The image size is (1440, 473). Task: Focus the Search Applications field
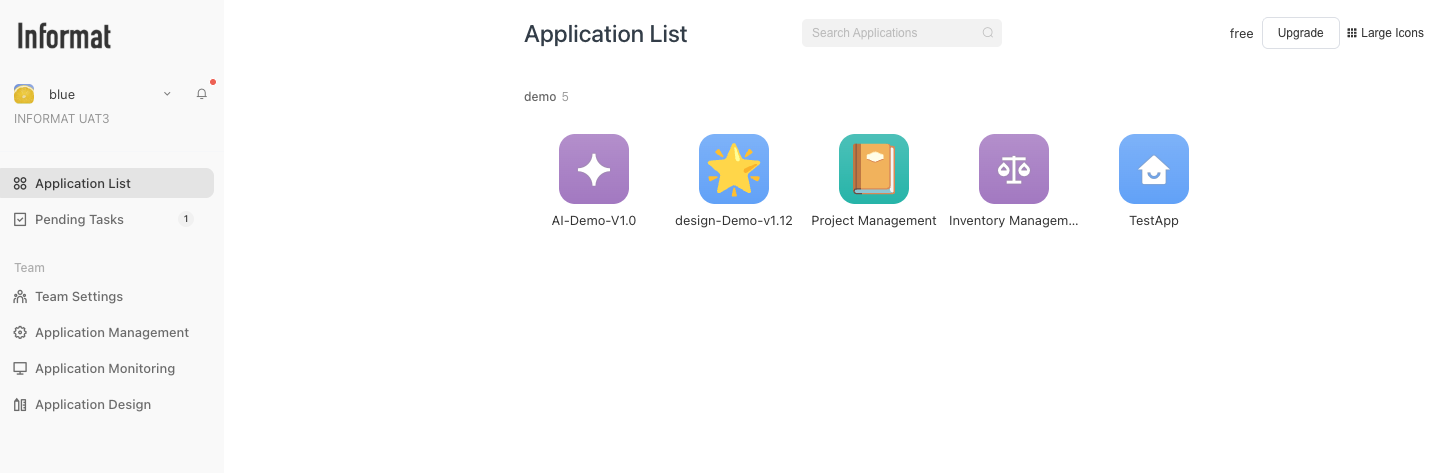890,33
